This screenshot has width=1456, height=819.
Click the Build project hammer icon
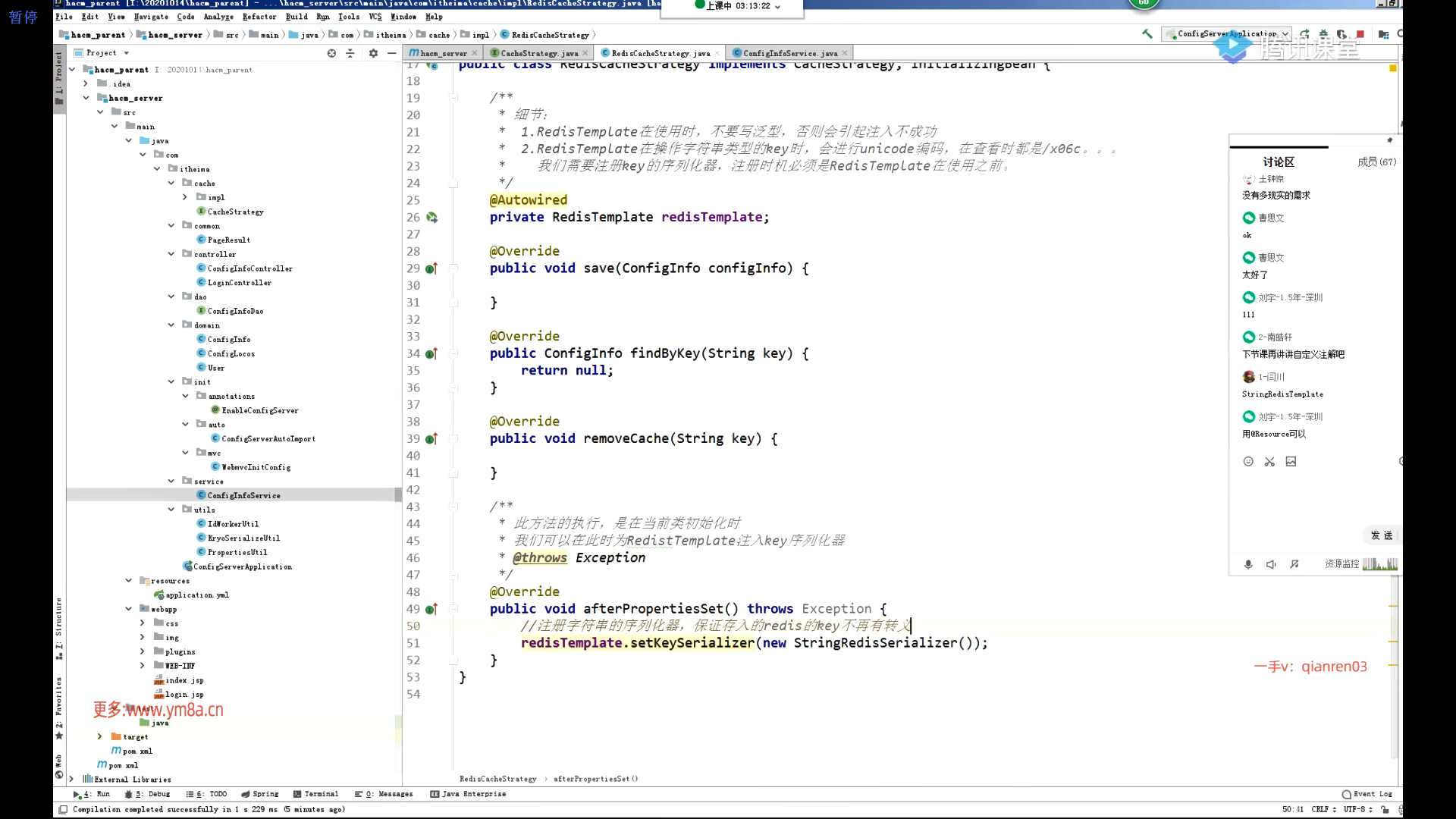[x=1147, y=33]
